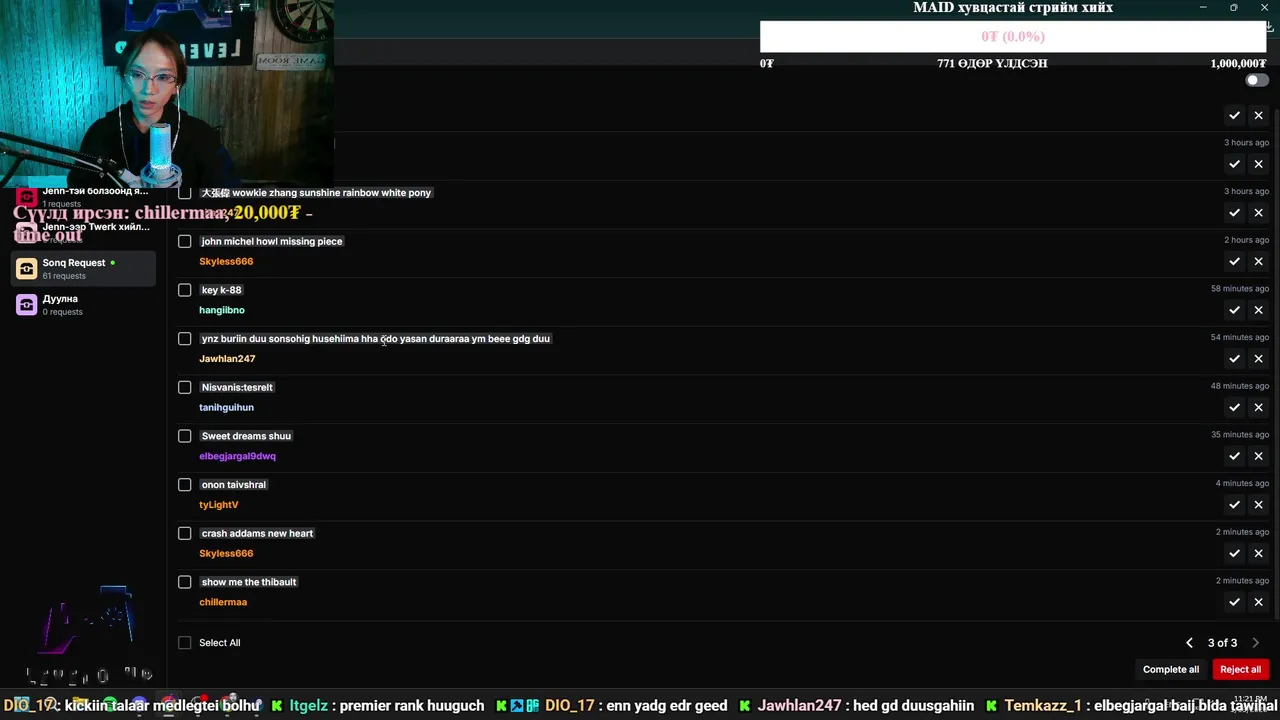This screenshot has height=720, width=1280.
Task: Click 'crash addams new heart' request text
Action: pyautogui.click(x=257, y=534)
